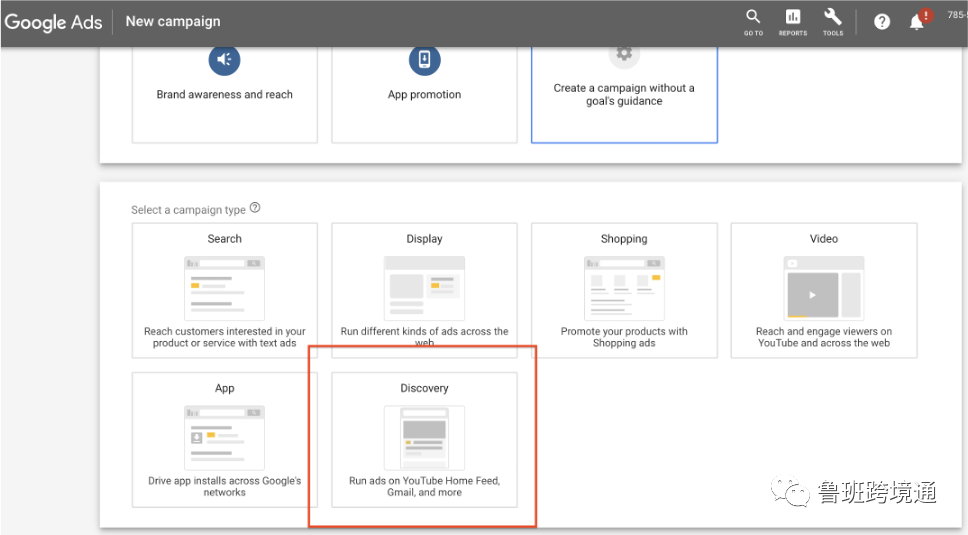Screen dimensions: 968x535
Task: Open the notifications bell
Action: 917,23
